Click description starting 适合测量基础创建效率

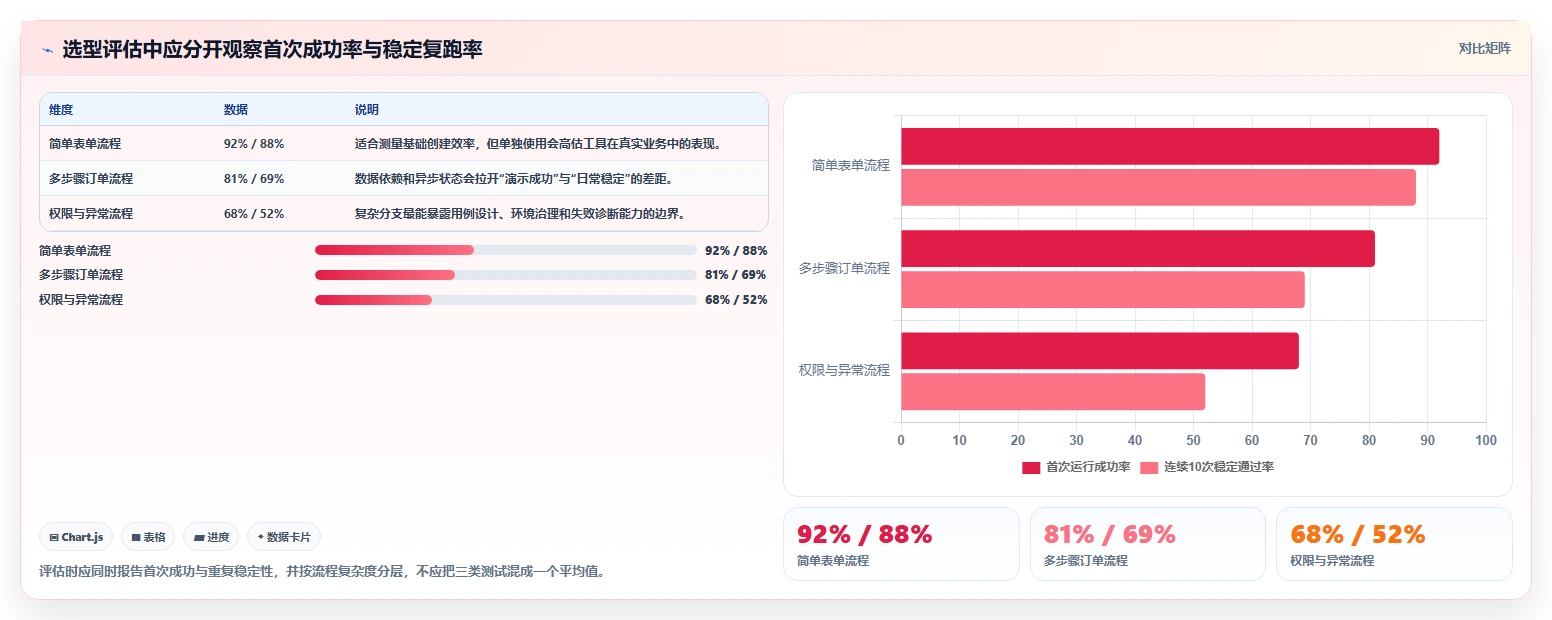pyautogui.click(x=538, y=144)
